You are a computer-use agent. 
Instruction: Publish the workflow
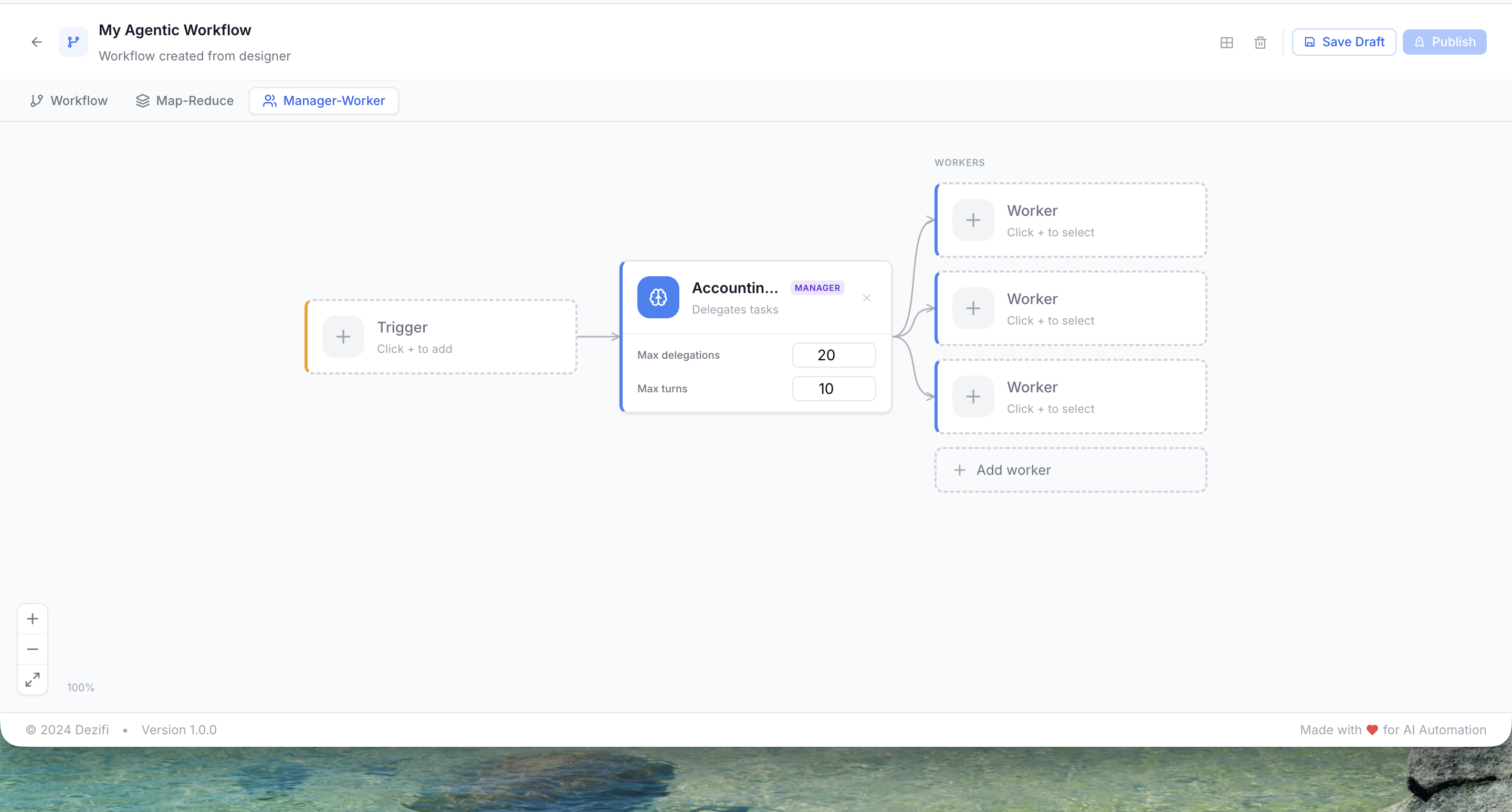(1444, 42)
